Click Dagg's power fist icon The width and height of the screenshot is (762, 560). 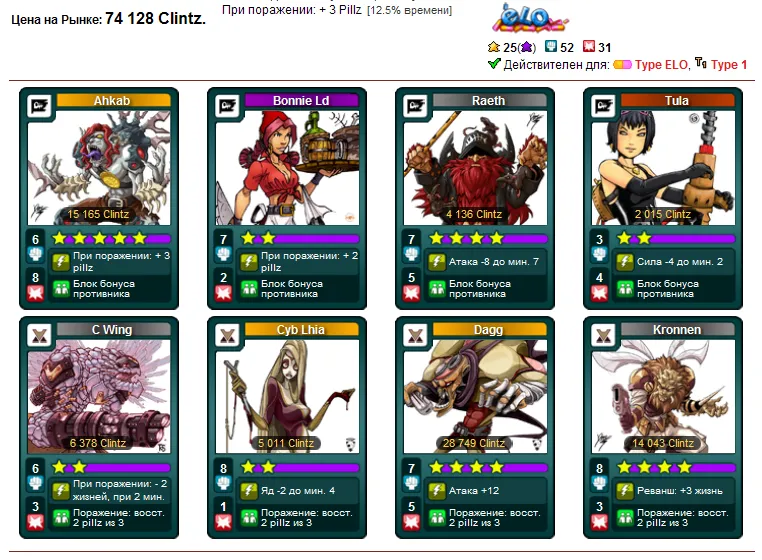[411, 483]
